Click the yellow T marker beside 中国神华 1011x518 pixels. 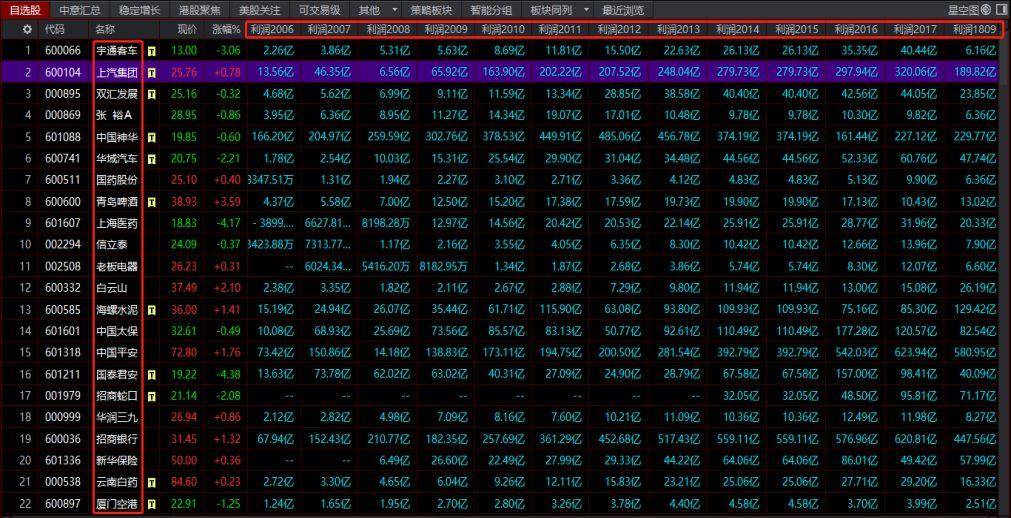pyautogui.click(x=152, y=137)
